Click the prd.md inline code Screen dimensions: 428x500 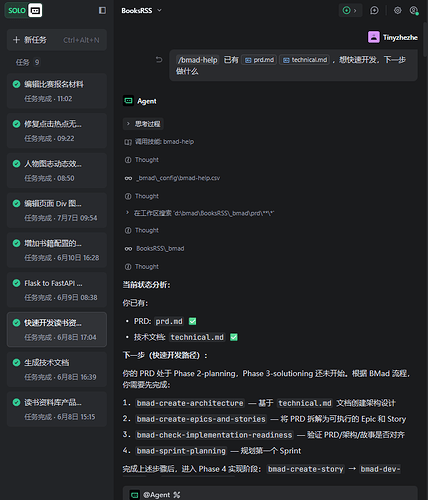(x=169, y=321)
